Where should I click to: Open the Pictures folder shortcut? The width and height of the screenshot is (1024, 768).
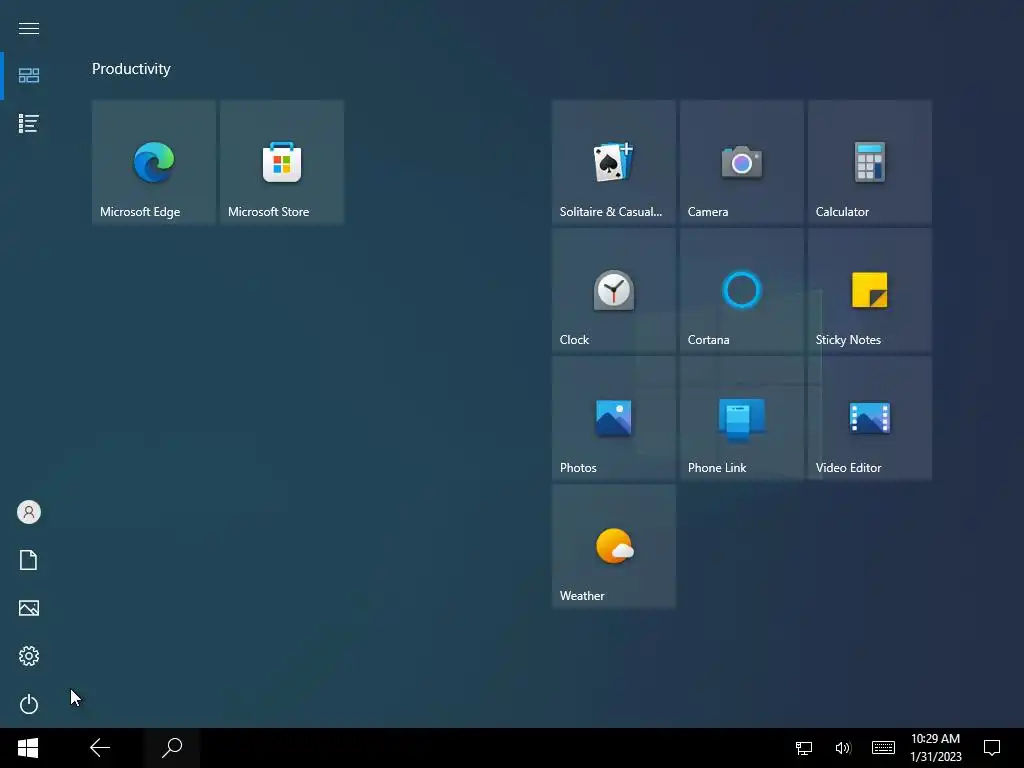[x=29, y=608]
